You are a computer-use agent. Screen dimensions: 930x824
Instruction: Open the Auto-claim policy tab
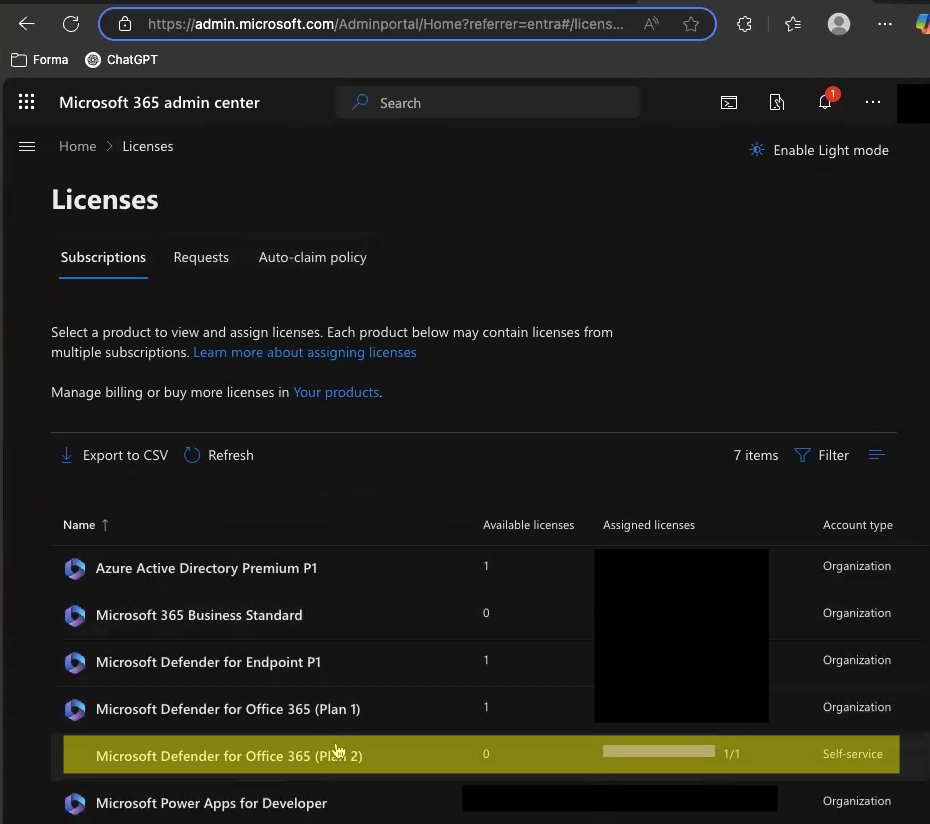coord(312,257)
